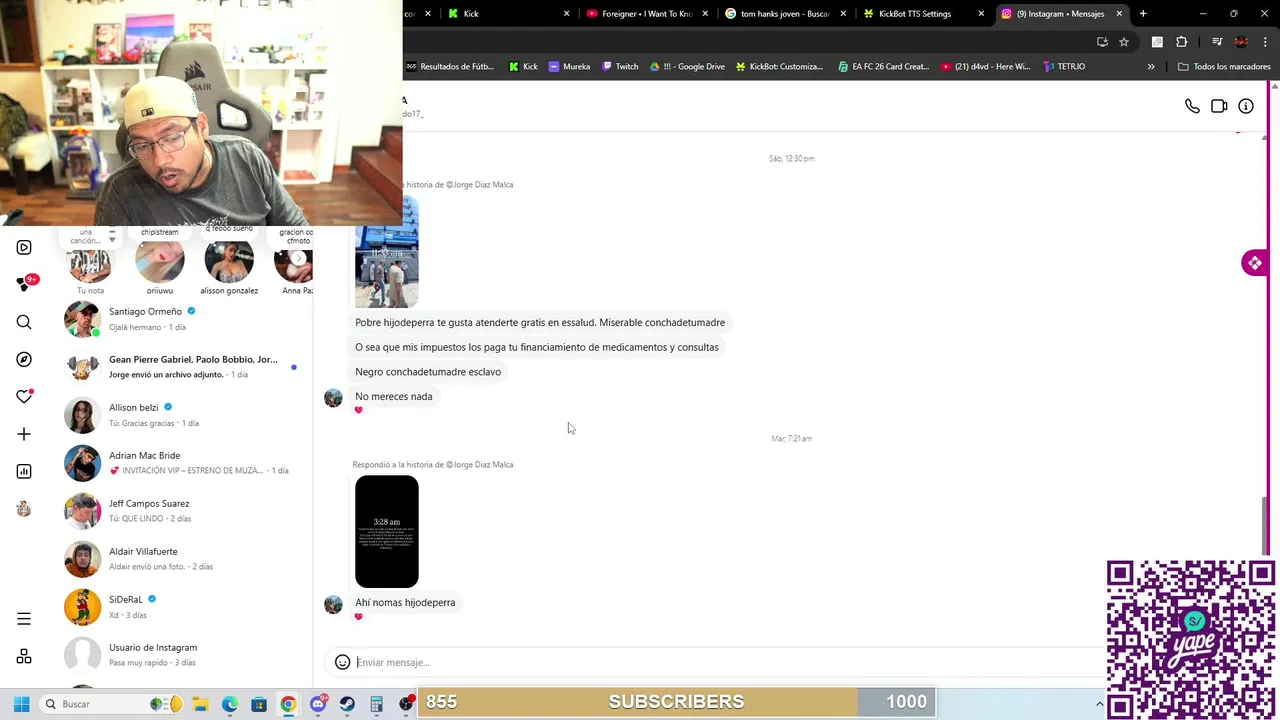Image resolution: width=1280 pixels, height=720 pixels.
Task: Open chat with Jeff Campos Suarez
Action: pos(186,511)
